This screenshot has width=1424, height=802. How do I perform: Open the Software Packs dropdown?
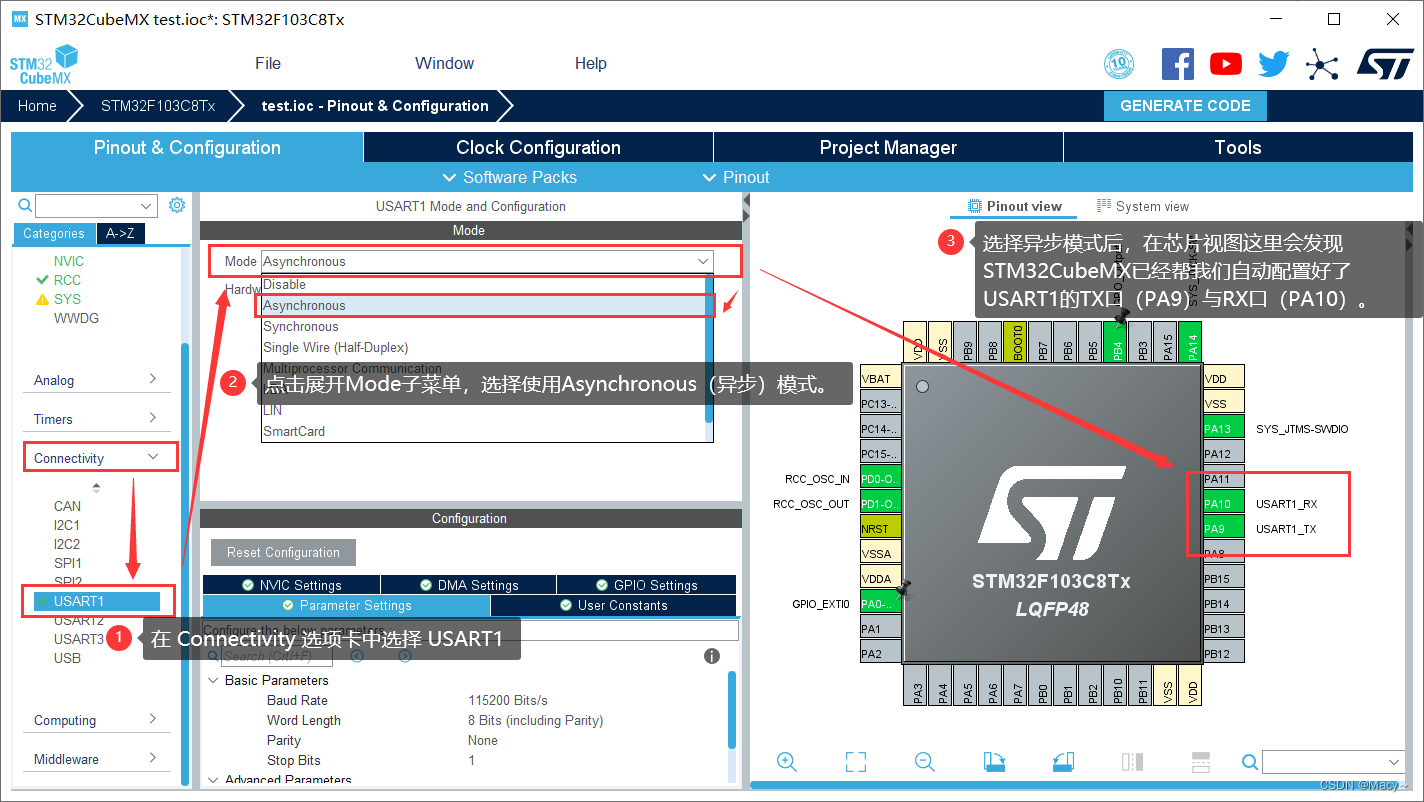[510, 177]
